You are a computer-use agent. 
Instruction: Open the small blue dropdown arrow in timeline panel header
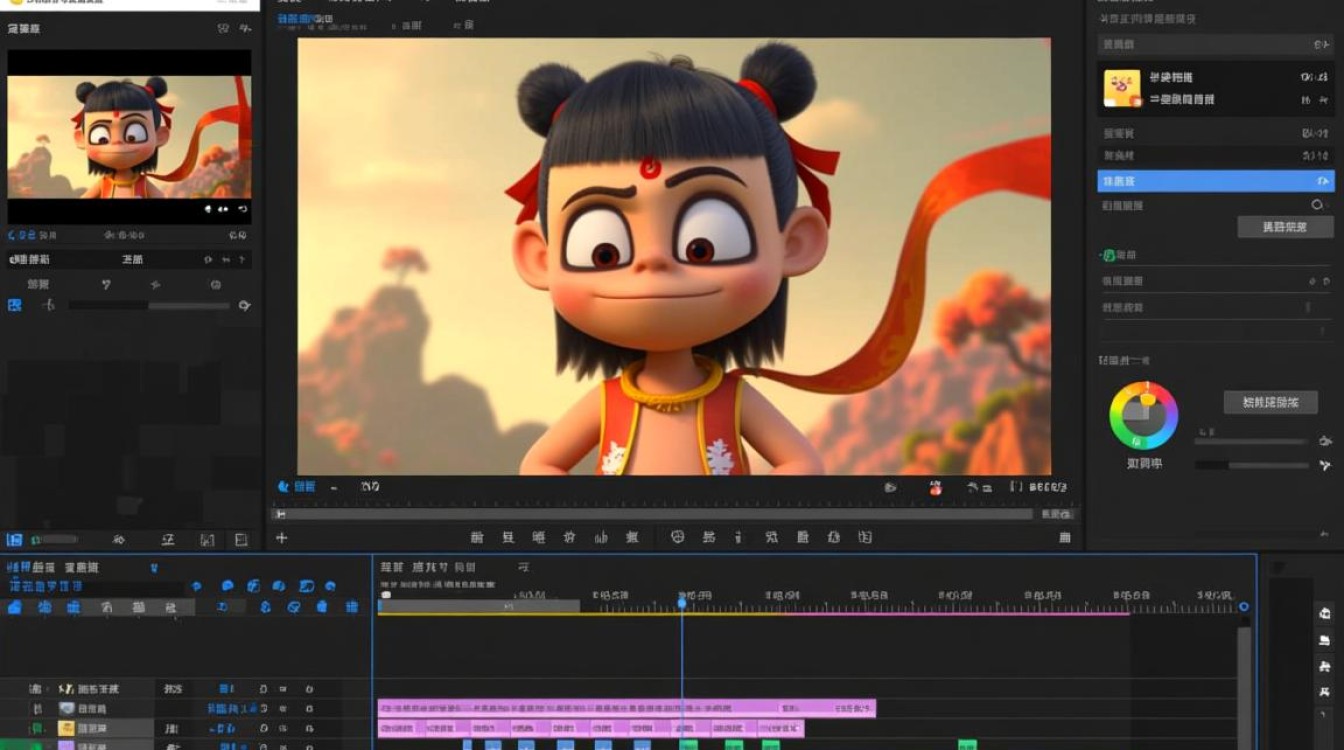pyautogui.click(x=154, y=567)
